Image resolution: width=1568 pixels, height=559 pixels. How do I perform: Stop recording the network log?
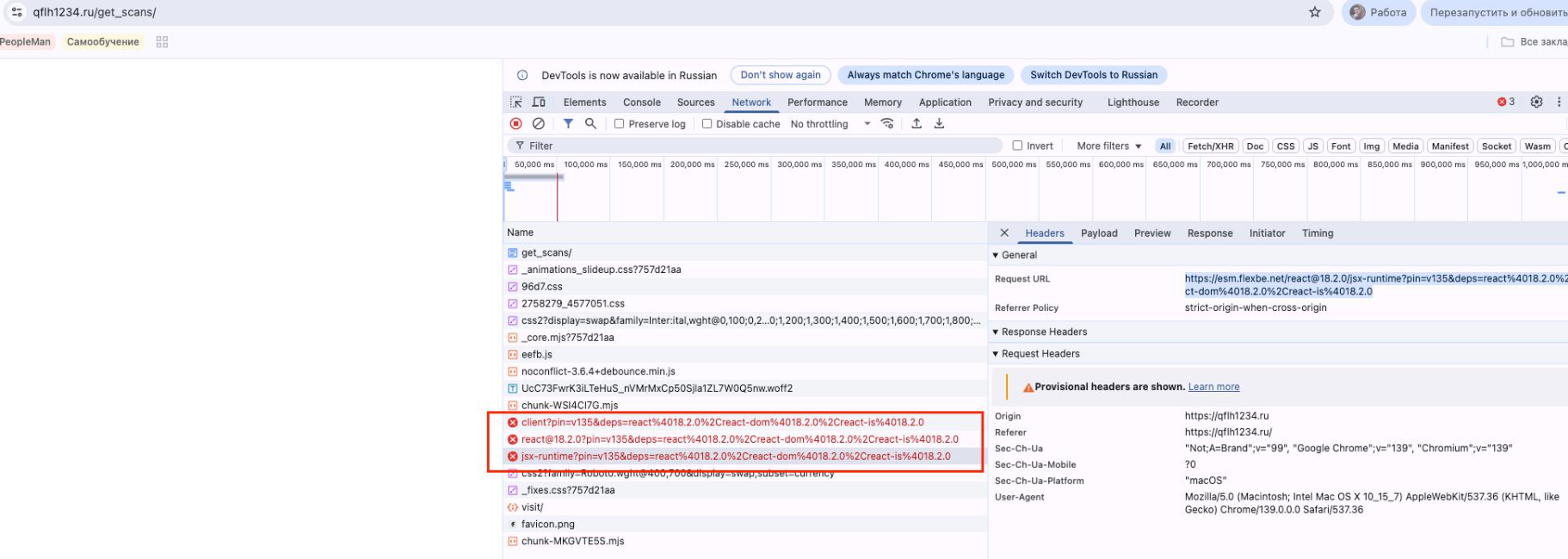(x=515, y=124)
